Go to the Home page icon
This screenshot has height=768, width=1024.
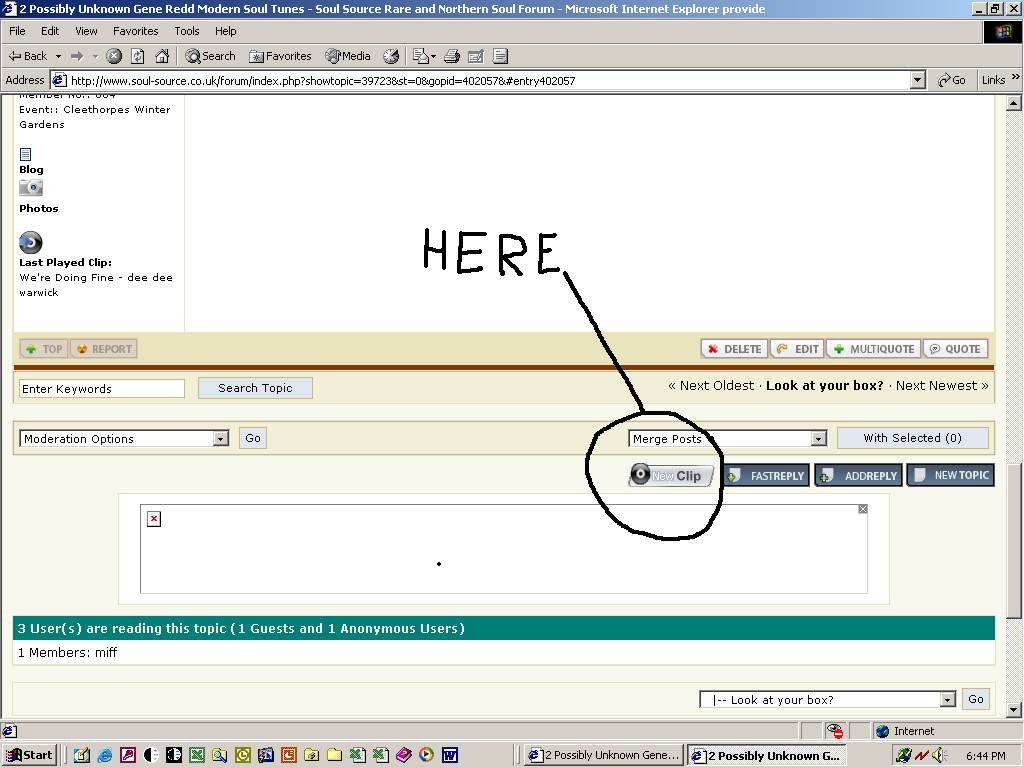tap(162, 56)
